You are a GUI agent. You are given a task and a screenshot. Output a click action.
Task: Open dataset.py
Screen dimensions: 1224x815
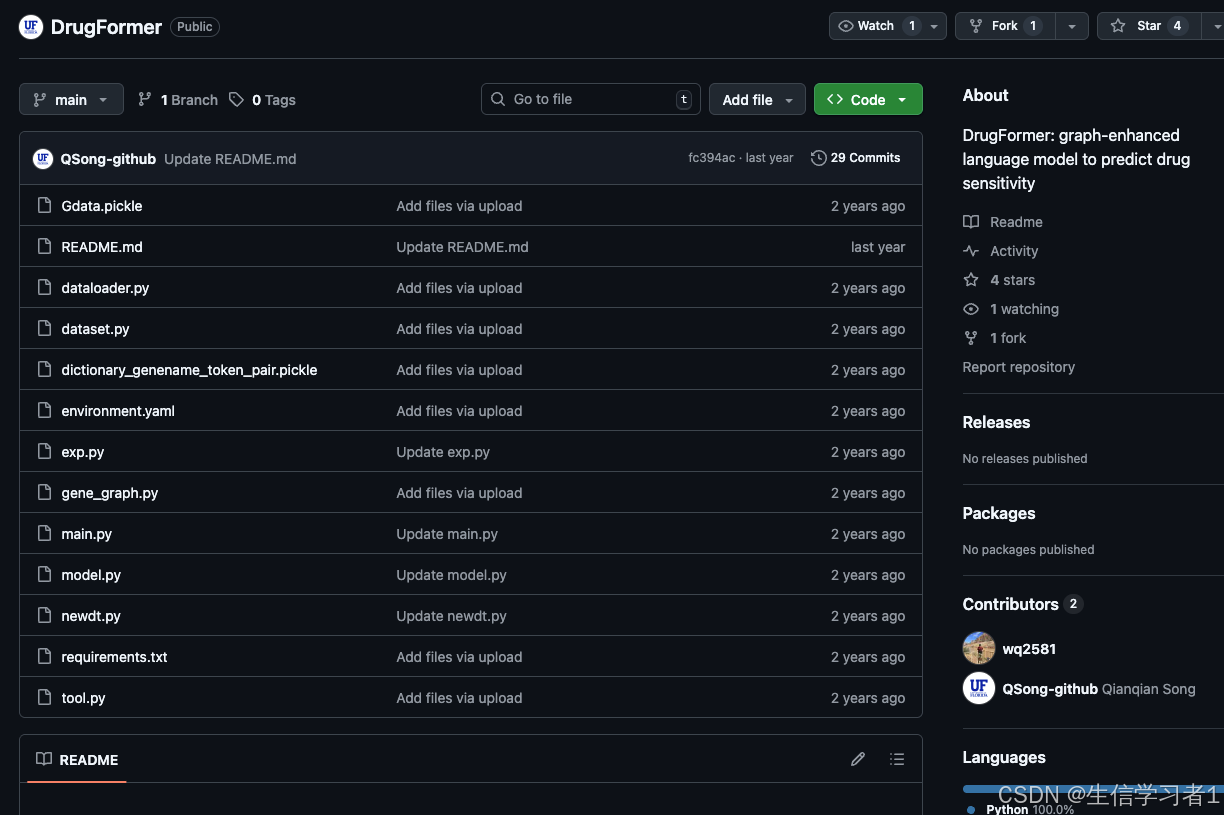[95, 329]
